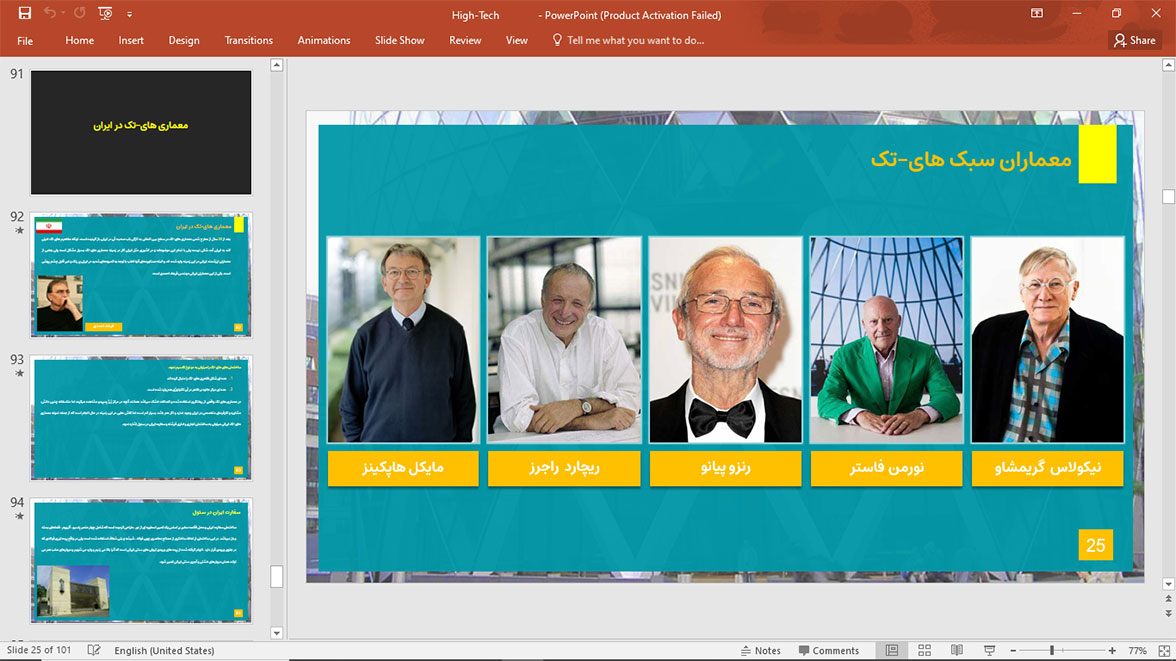The width and height of the screenshot is (1176, 661).
Task: Adjust the zoom slider handle
Action: click(x=1052, y=650)
